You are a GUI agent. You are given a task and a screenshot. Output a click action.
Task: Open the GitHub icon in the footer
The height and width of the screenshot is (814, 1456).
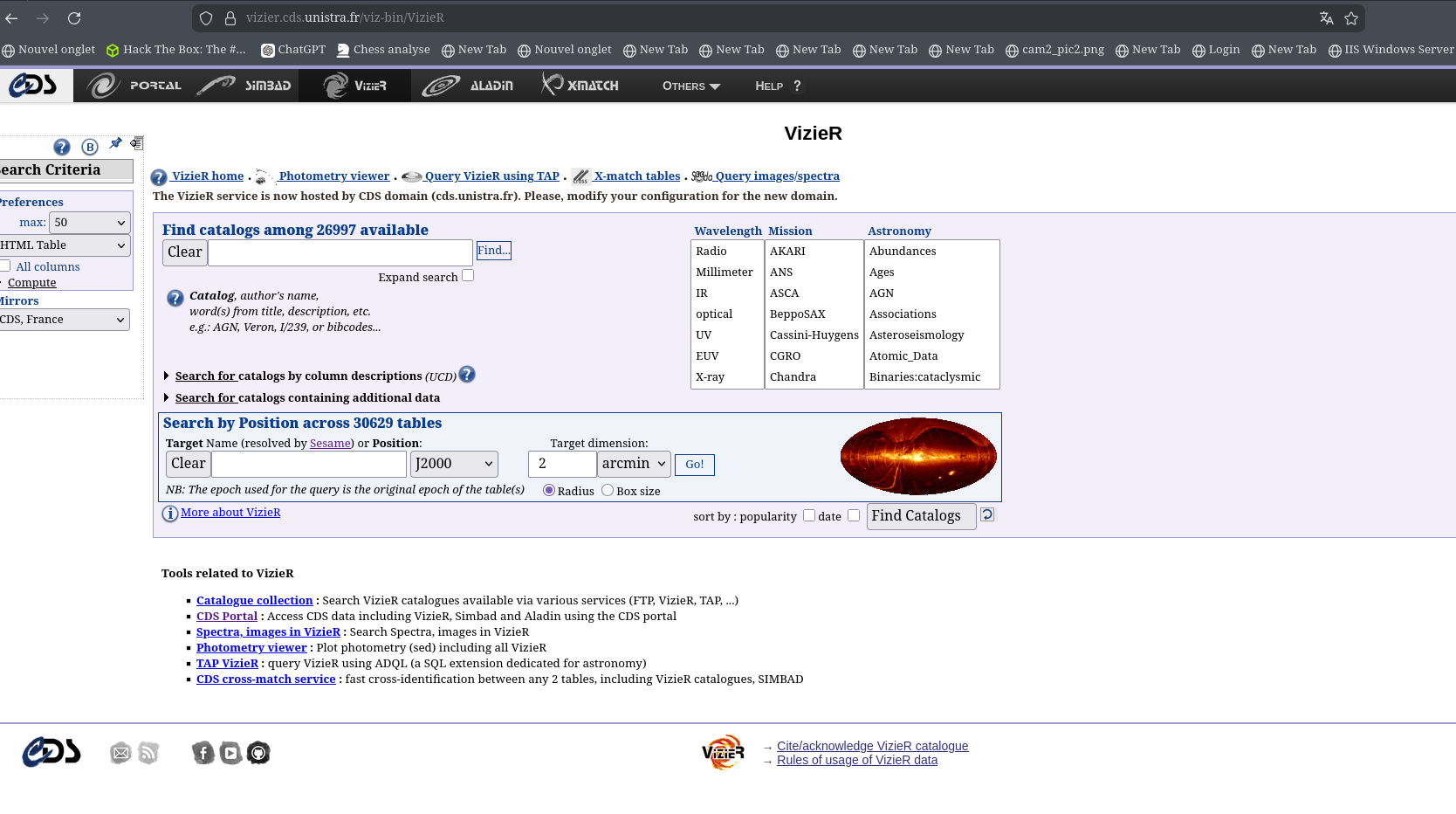[x=258, y=753]
